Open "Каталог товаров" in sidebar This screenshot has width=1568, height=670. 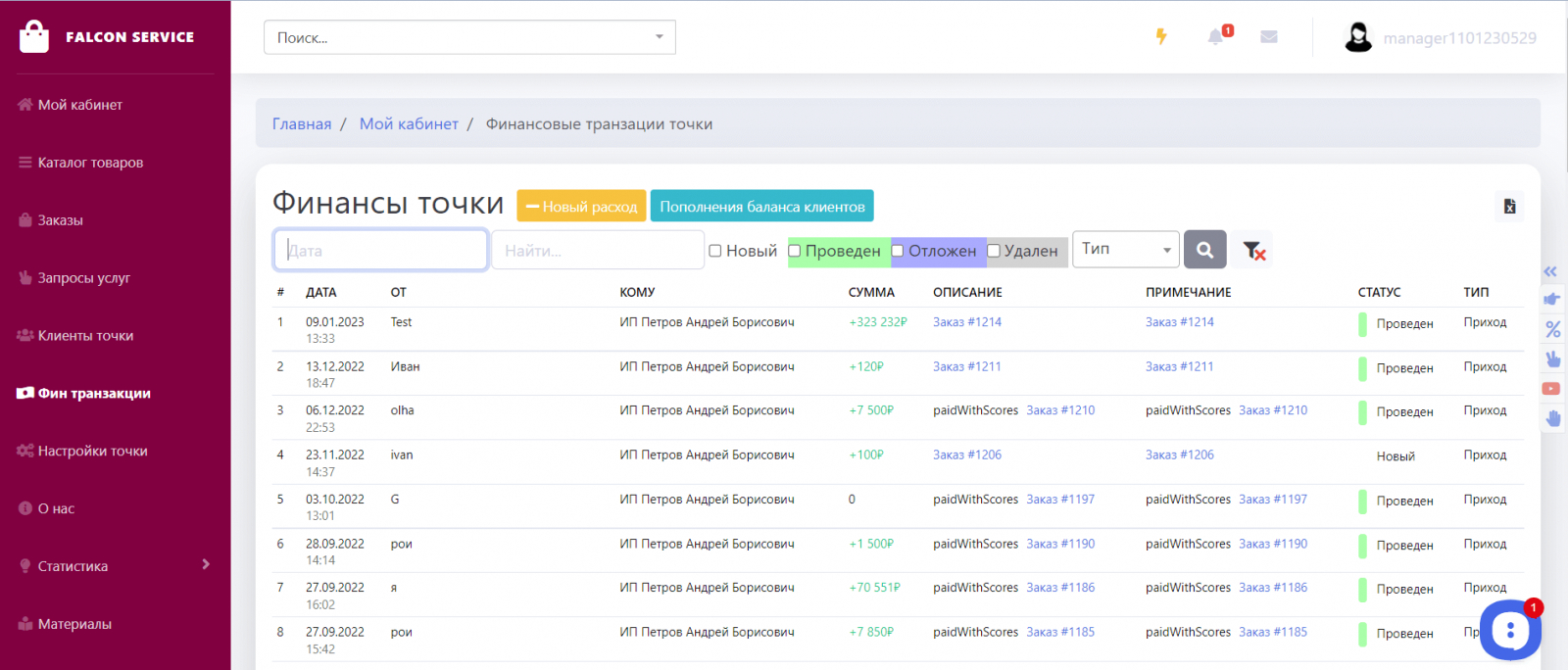tap(90, 163)
